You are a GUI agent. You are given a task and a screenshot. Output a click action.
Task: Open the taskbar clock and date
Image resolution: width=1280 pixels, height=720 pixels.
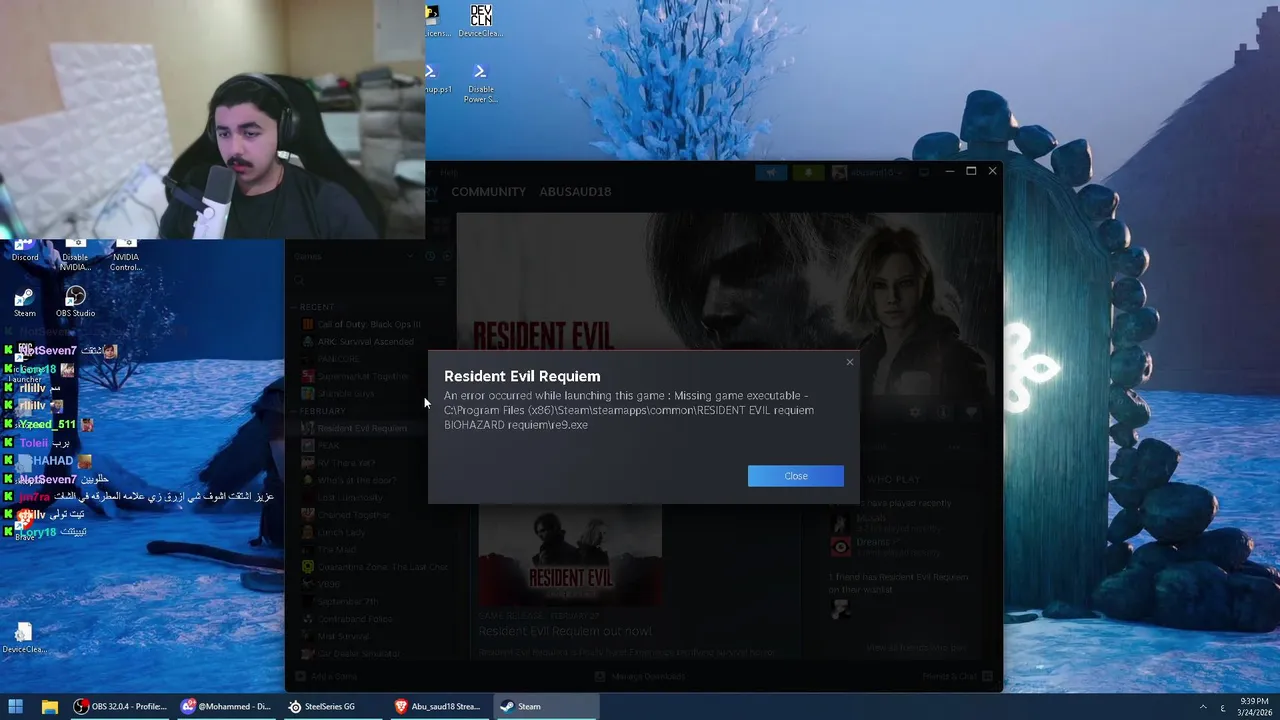[1254, 706]
